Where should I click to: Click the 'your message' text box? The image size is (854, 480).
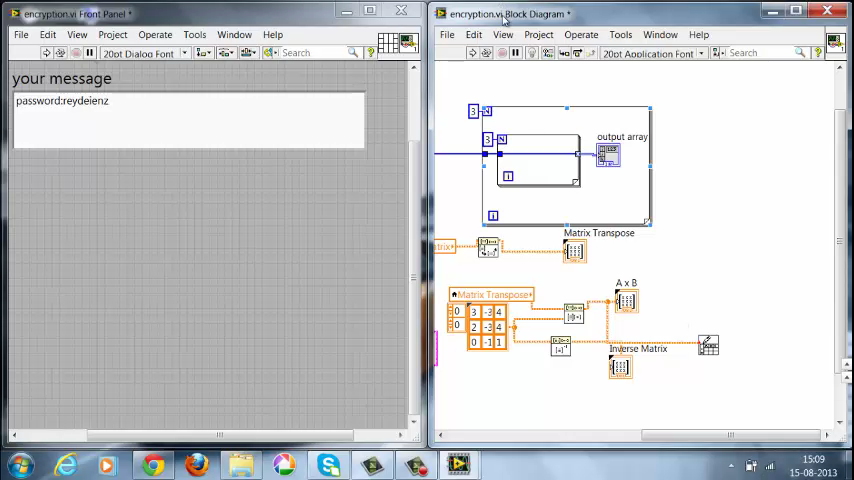(x=189, y=119)
